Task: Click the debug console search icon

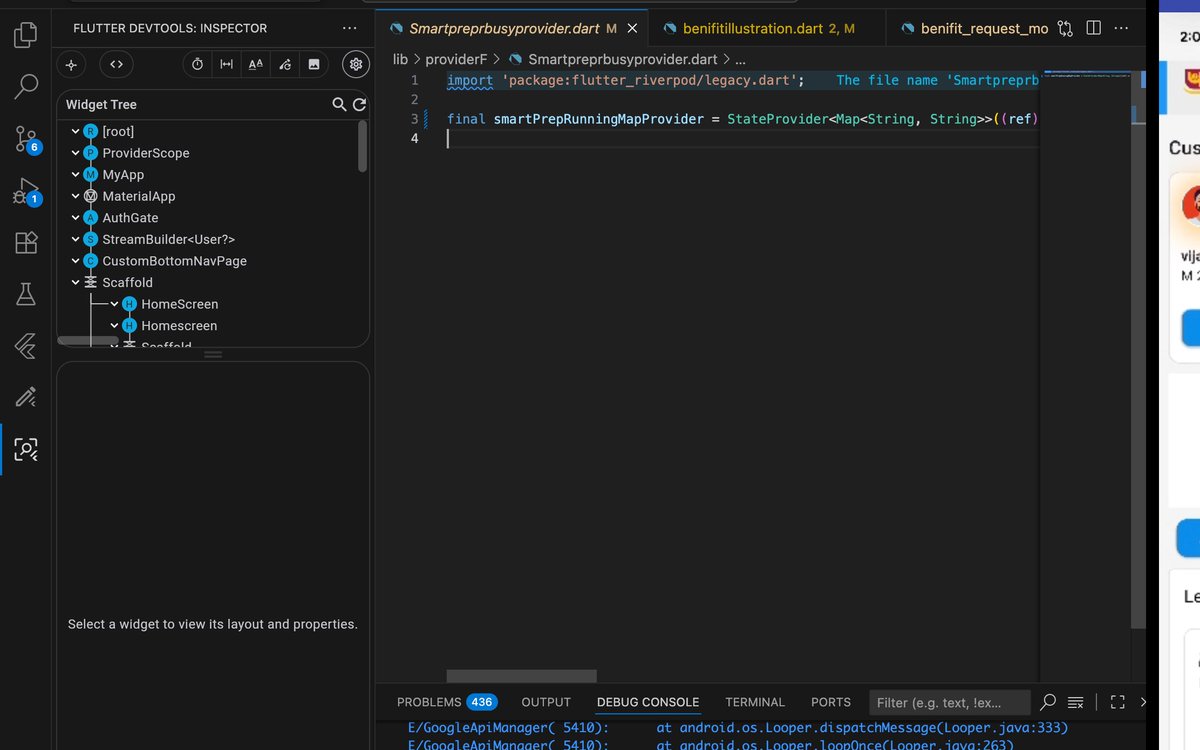Action: point(1048,702)
